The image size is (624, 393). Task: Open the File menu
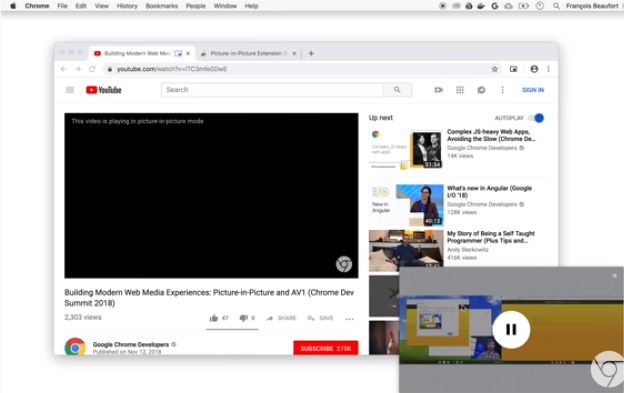coord(62,6)
